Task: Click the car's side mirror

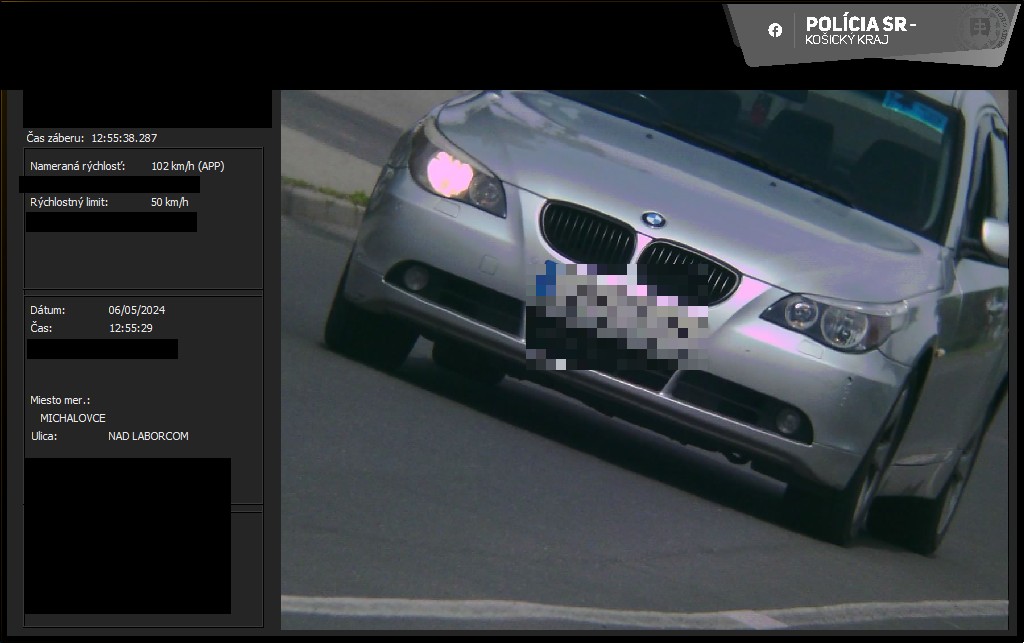Action: click(995, 240)
